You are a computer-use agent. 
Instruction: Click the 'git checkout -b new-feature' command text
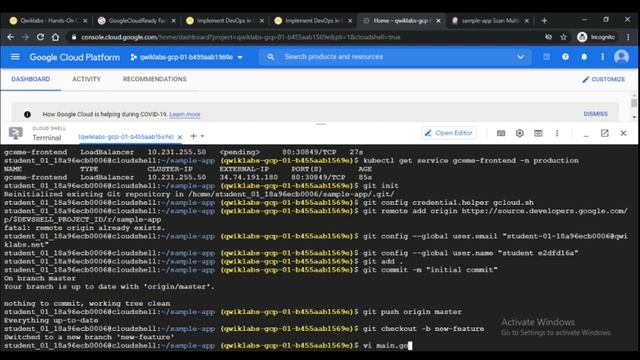point(423,329)
